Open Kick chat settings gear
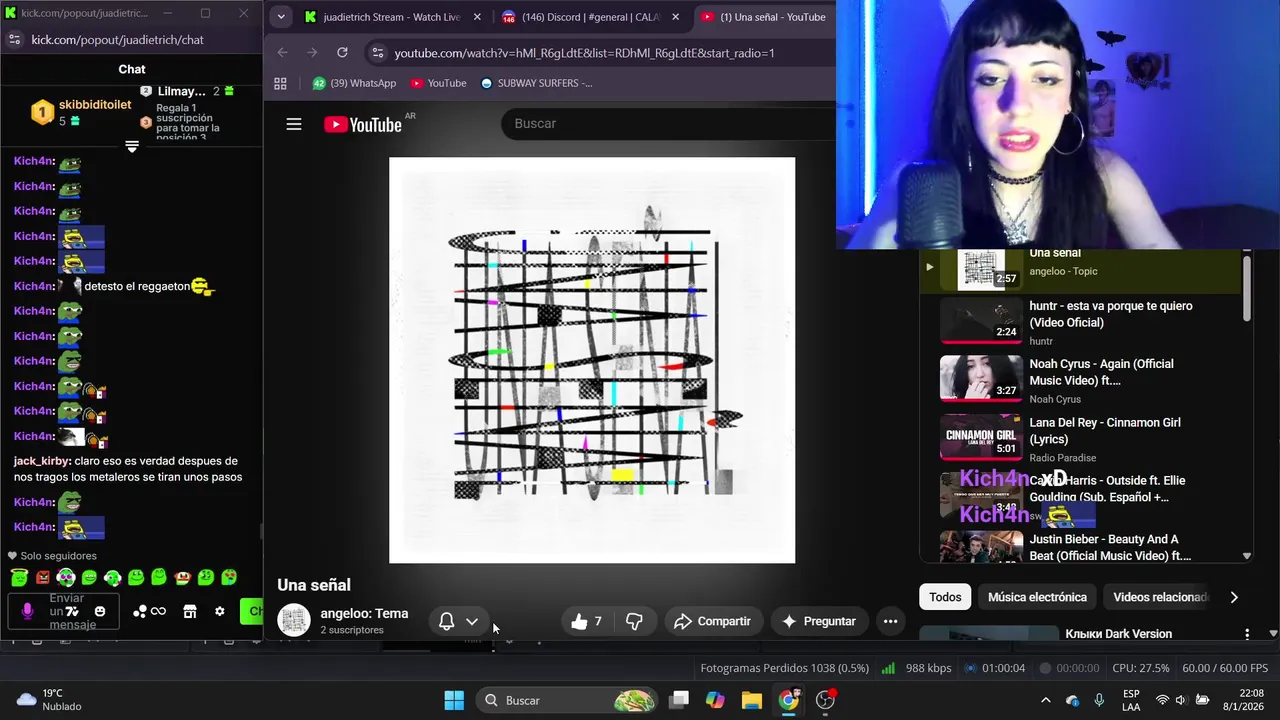This screenshot has height=720, width=1280. coord(220,611)
